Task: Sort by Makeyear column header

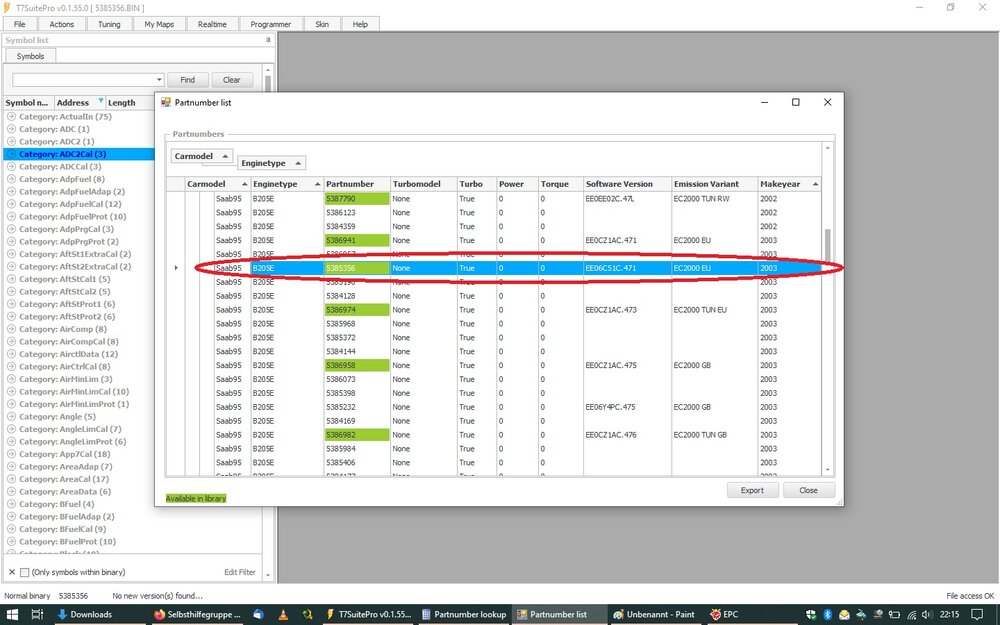Action: pyautogui.click(x=789, y=184)
